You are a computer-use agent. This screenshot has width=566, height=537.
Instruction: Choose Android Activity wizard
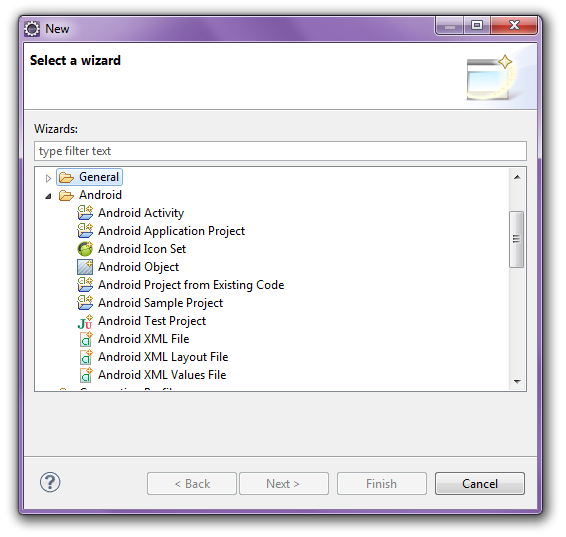point(141,213)
